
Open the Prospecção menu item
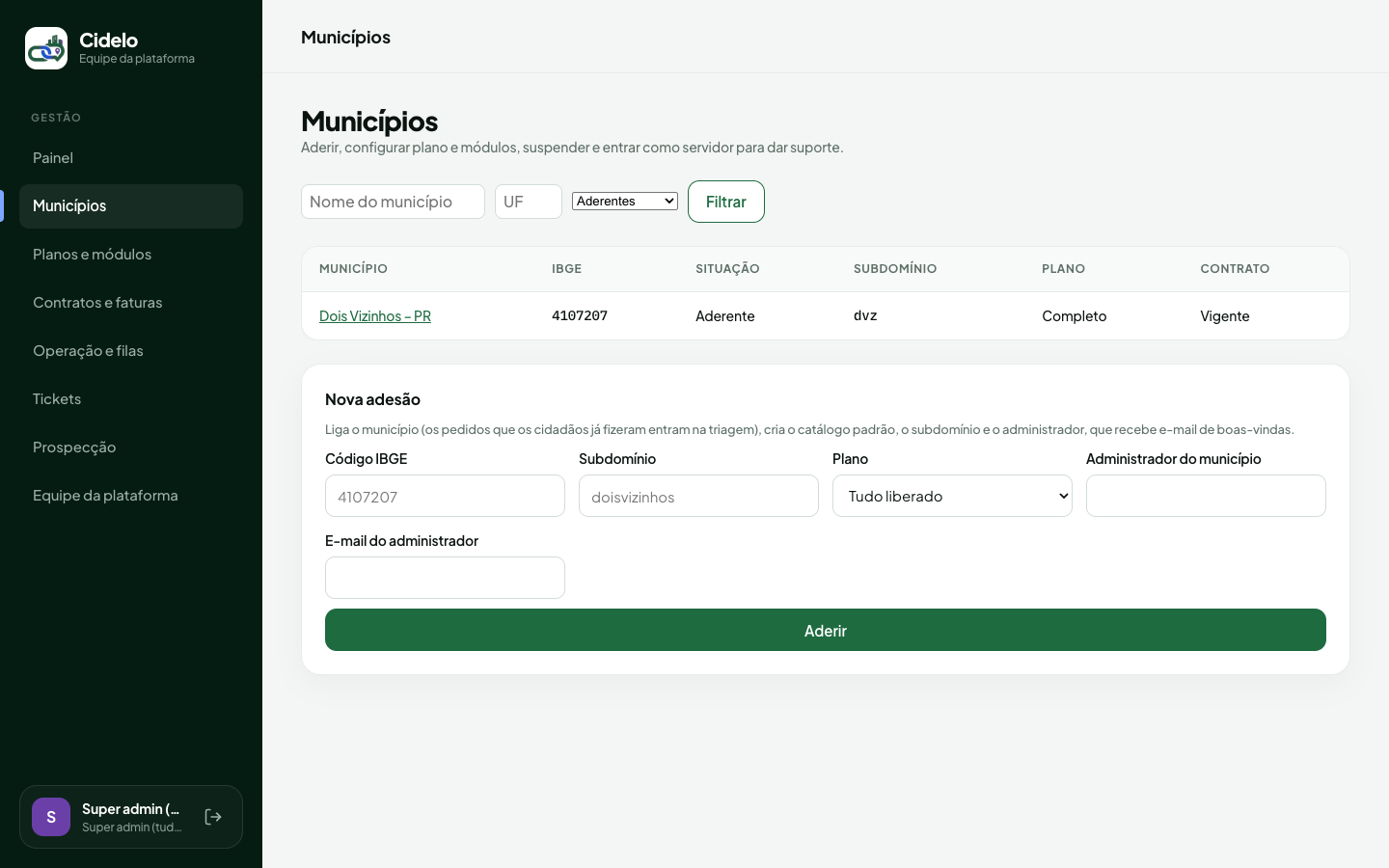pyautogui.click(x=131, y=448)
